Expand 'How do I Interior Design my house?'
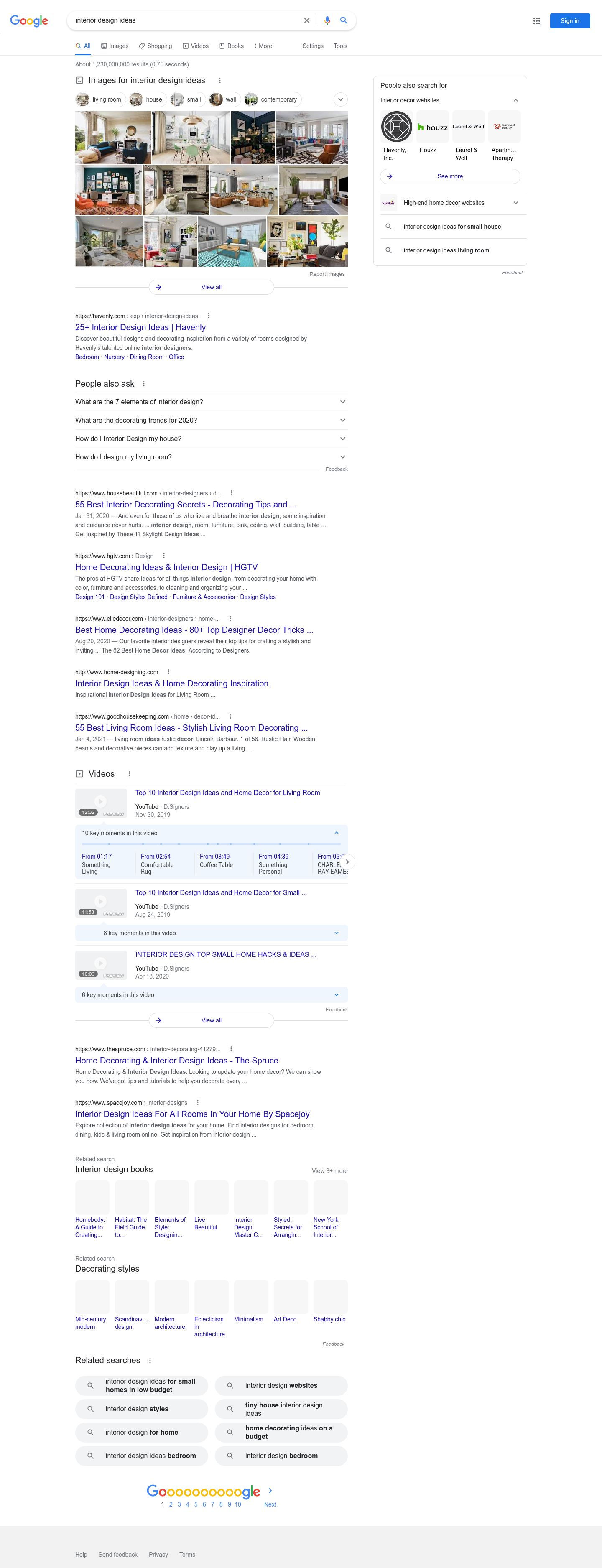Viewport: 602px width, 1568px height. (x=211, y=438)
